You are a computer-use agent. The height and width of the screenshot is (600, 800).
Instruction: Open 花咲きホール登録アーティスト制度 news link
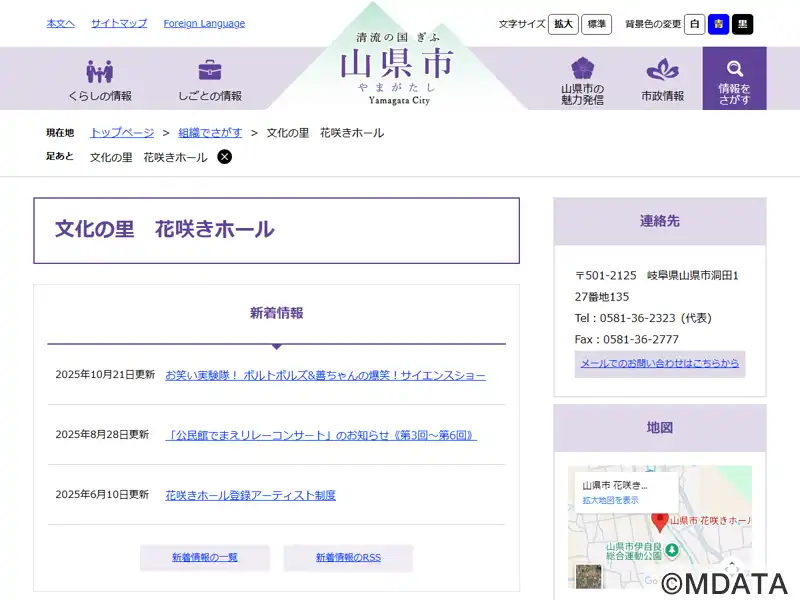click(x=250, y=495)
